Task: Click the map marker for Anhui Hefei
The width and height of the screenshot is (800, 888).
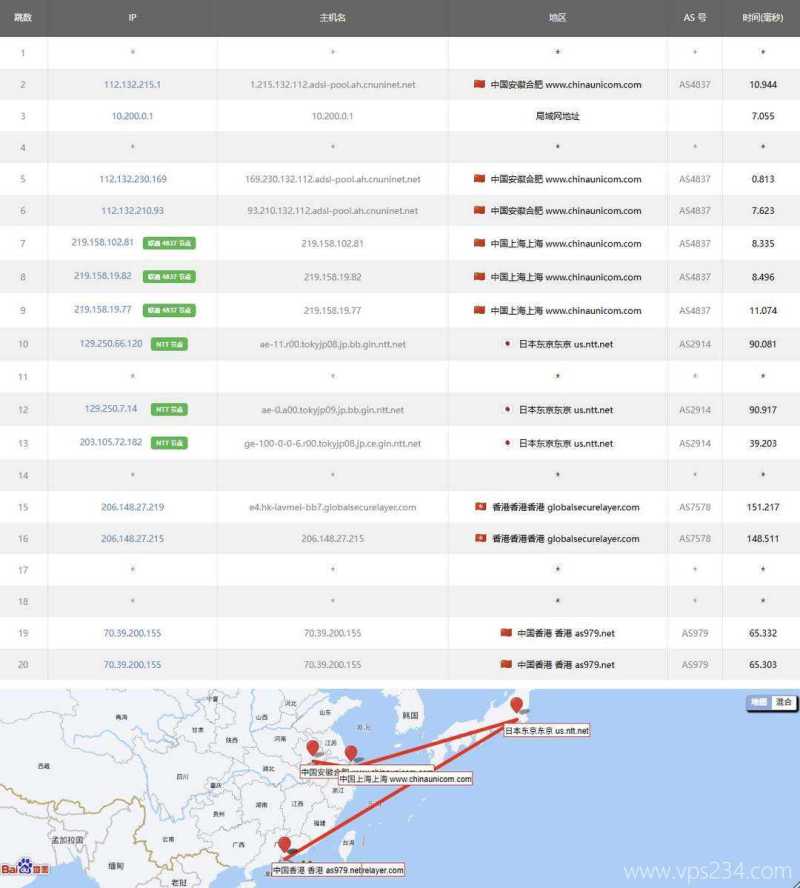Action: (313, 745)
